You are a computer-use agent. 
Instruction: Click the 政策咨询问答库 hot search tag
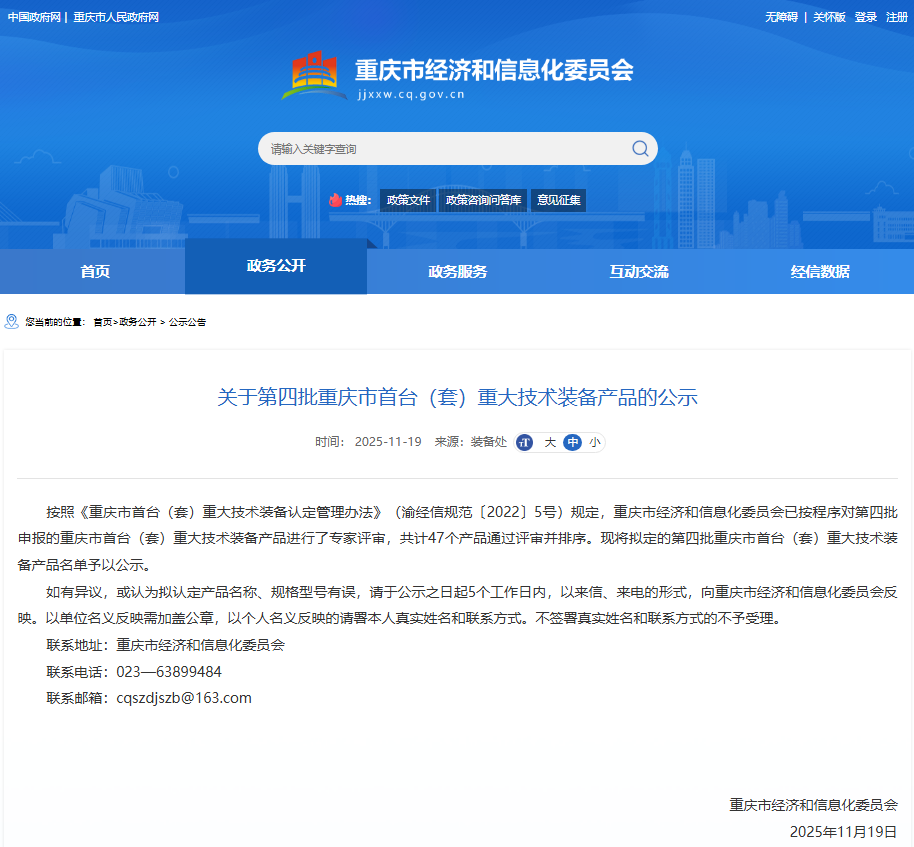pos(483,200)
